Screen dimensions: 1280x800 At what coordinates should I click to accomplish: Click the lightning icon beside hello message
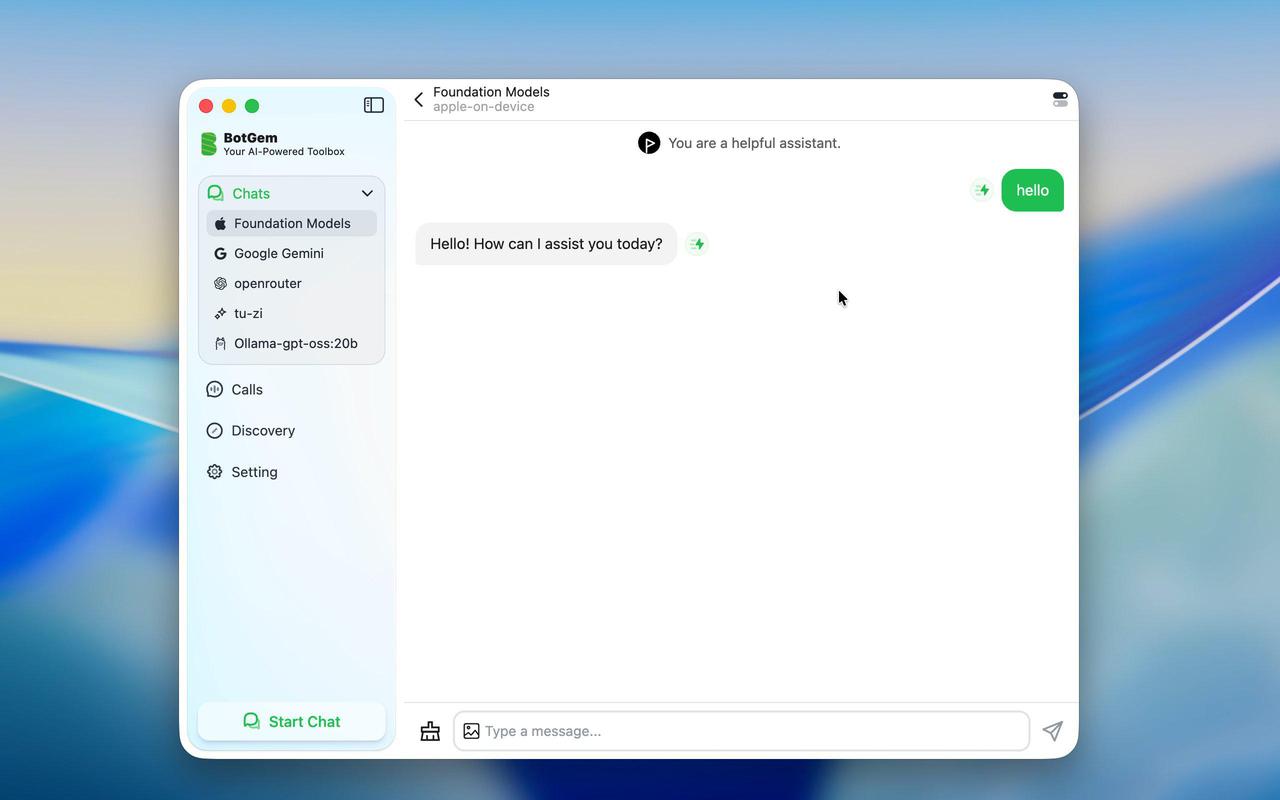(x=982, y=190)
